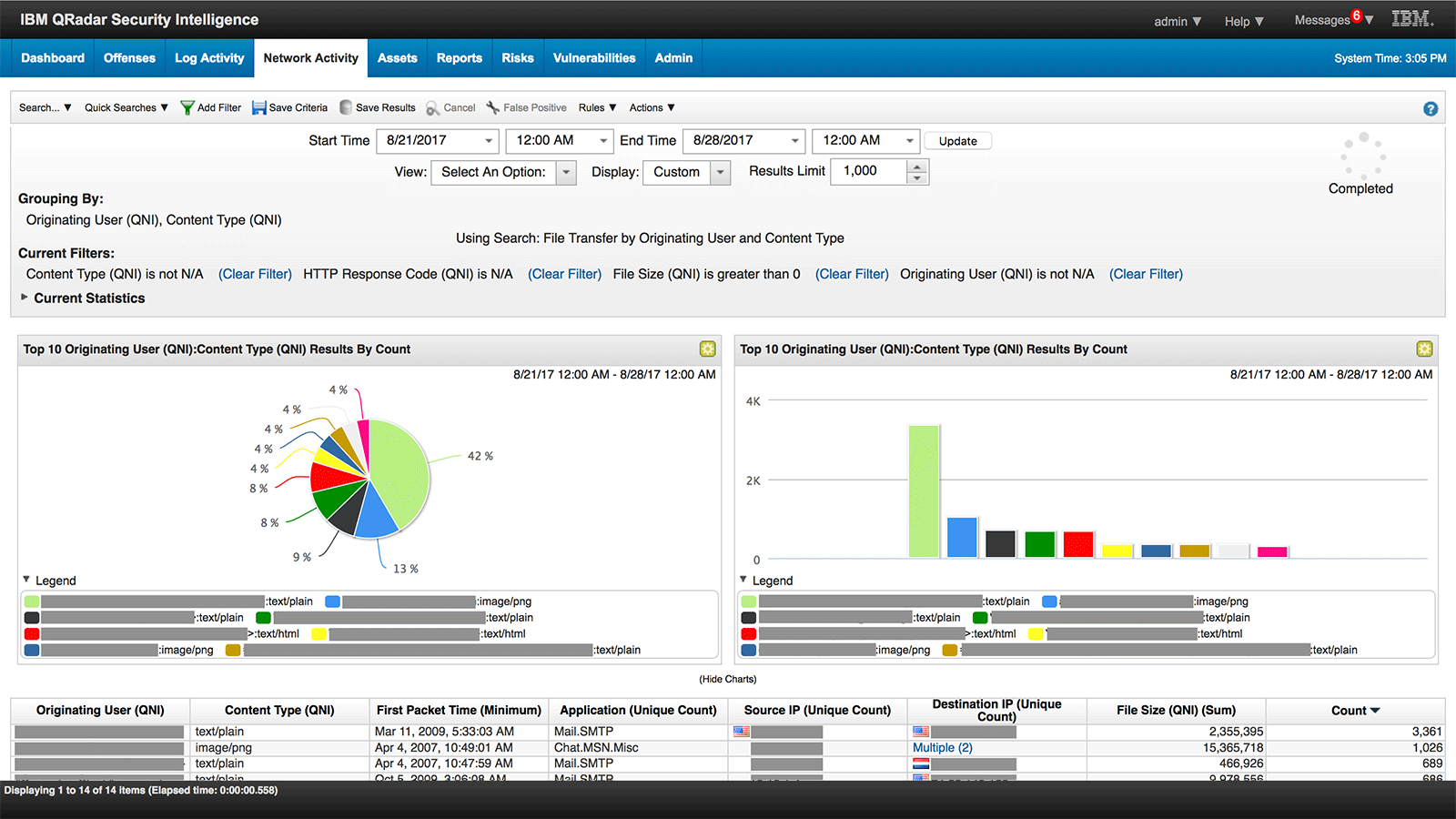Clear the Content Type filter
This screenshot has width=1456, height=819.
coord(255,274)
